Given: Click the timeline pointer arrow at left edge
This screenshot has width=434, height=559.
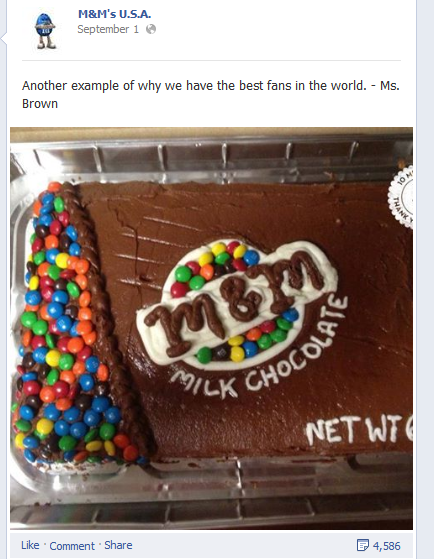Looking at the screenshot, I should click(x=3, y=38).
